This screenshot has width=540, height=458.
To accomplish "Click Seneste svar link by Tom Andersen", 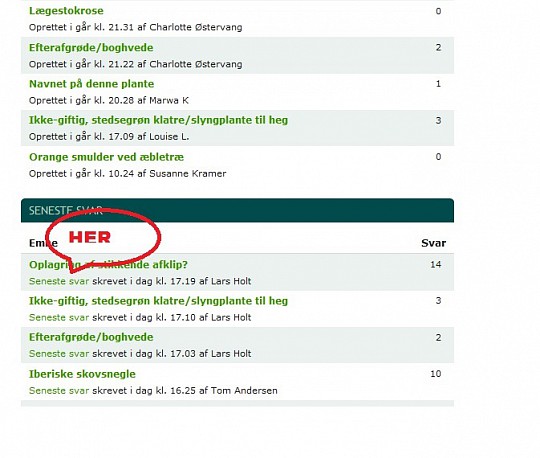I will click(x=59, y=391).
